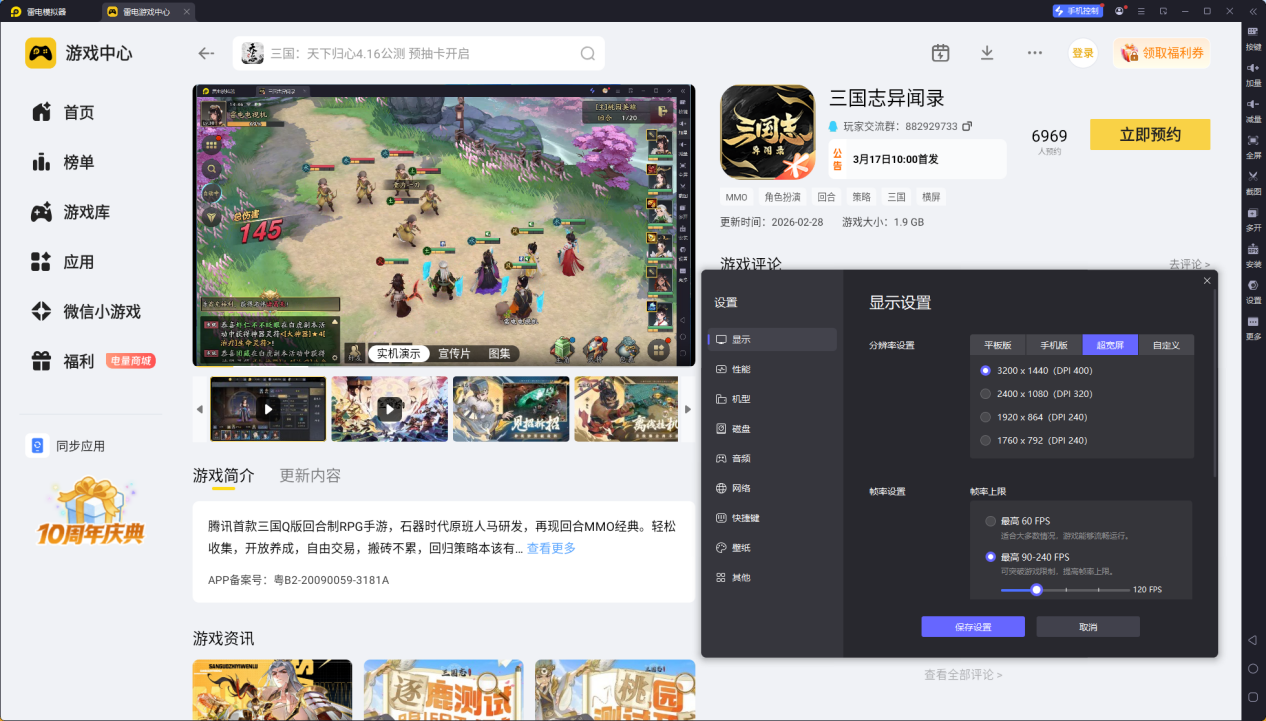
Task: Click the Android home circle in right sidebar
Action: pos(1252,668)
